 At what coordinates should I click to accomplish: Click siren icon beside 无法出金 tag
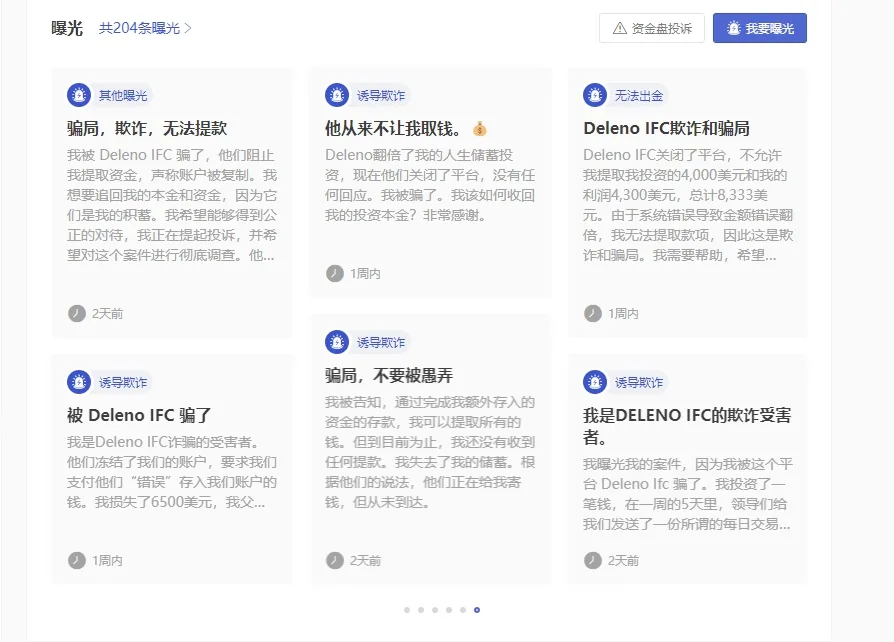pos(595,95)
